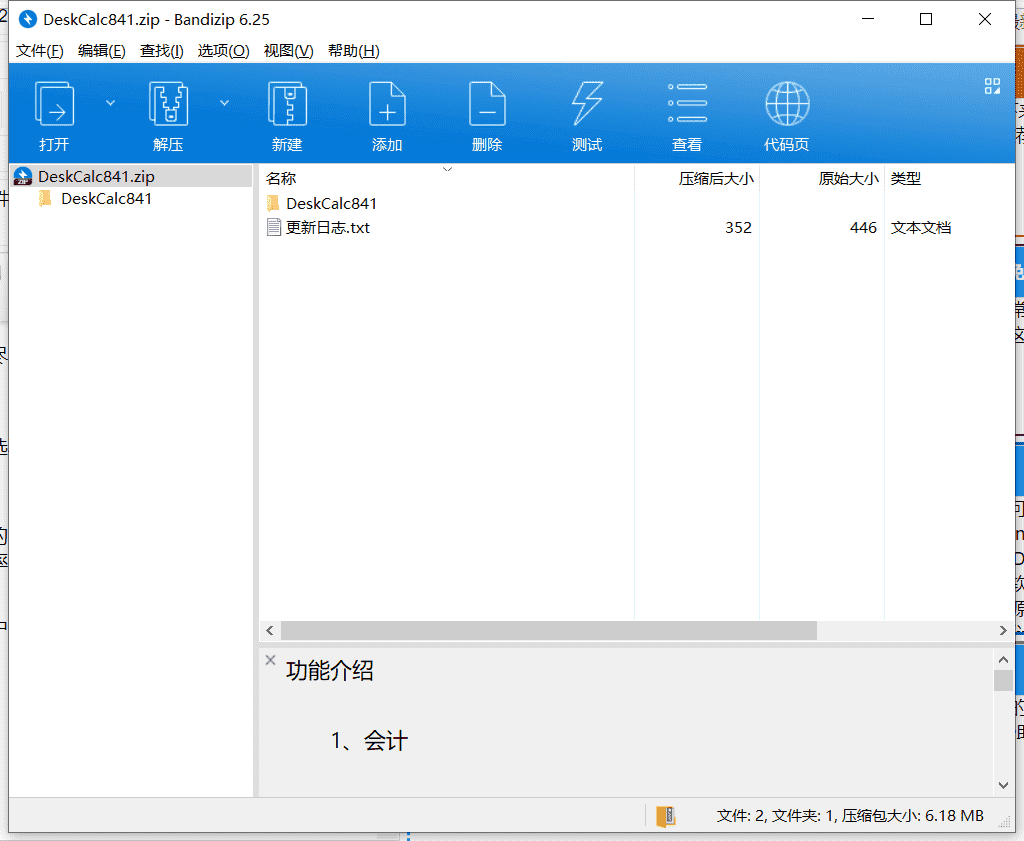Close the preview pane with the X
The image size is (1024, 841).
[x=270, y=660]
